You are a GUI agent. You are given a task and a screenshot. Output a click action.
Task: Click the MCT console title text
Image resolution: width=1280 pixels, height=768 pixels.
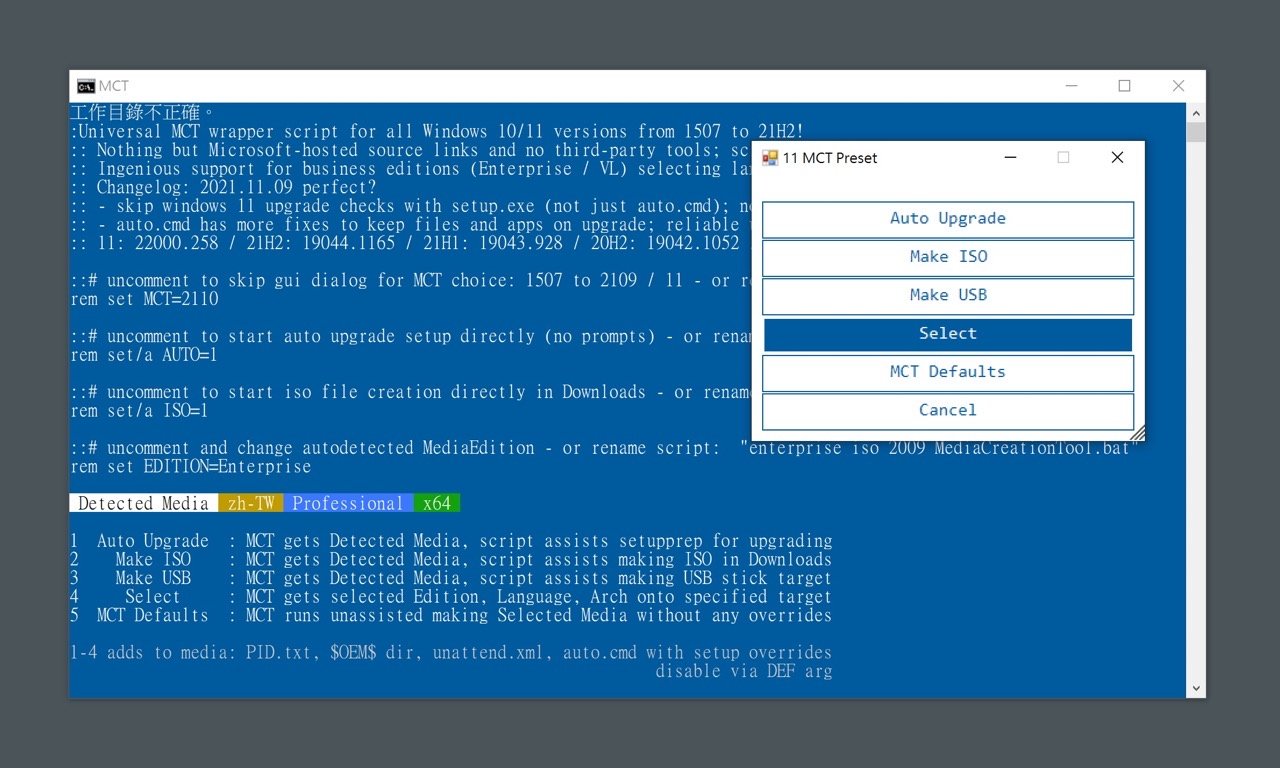pos(114,86)
